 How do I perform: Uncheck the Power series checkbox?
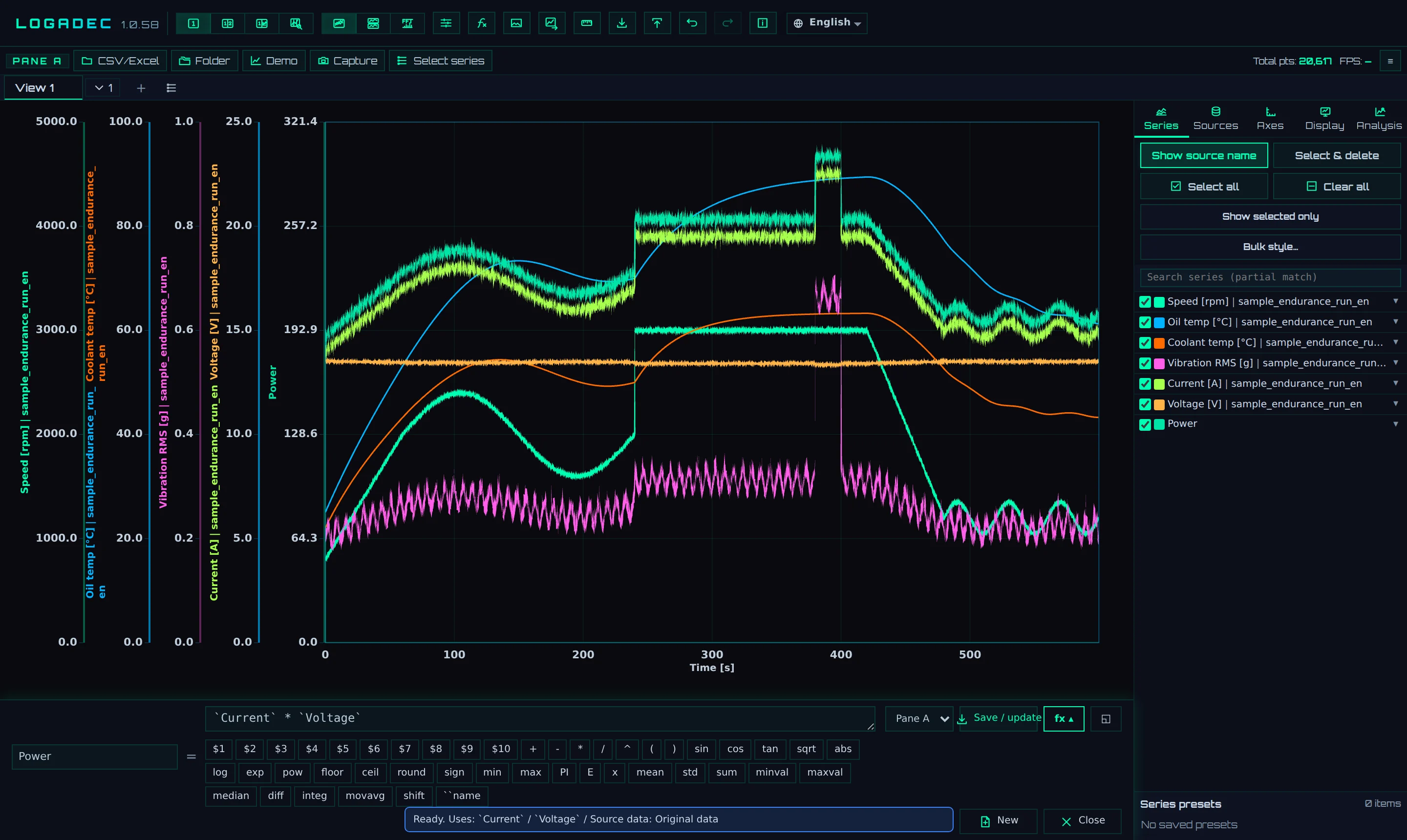pyautogui.click(x=1145, y=424)
